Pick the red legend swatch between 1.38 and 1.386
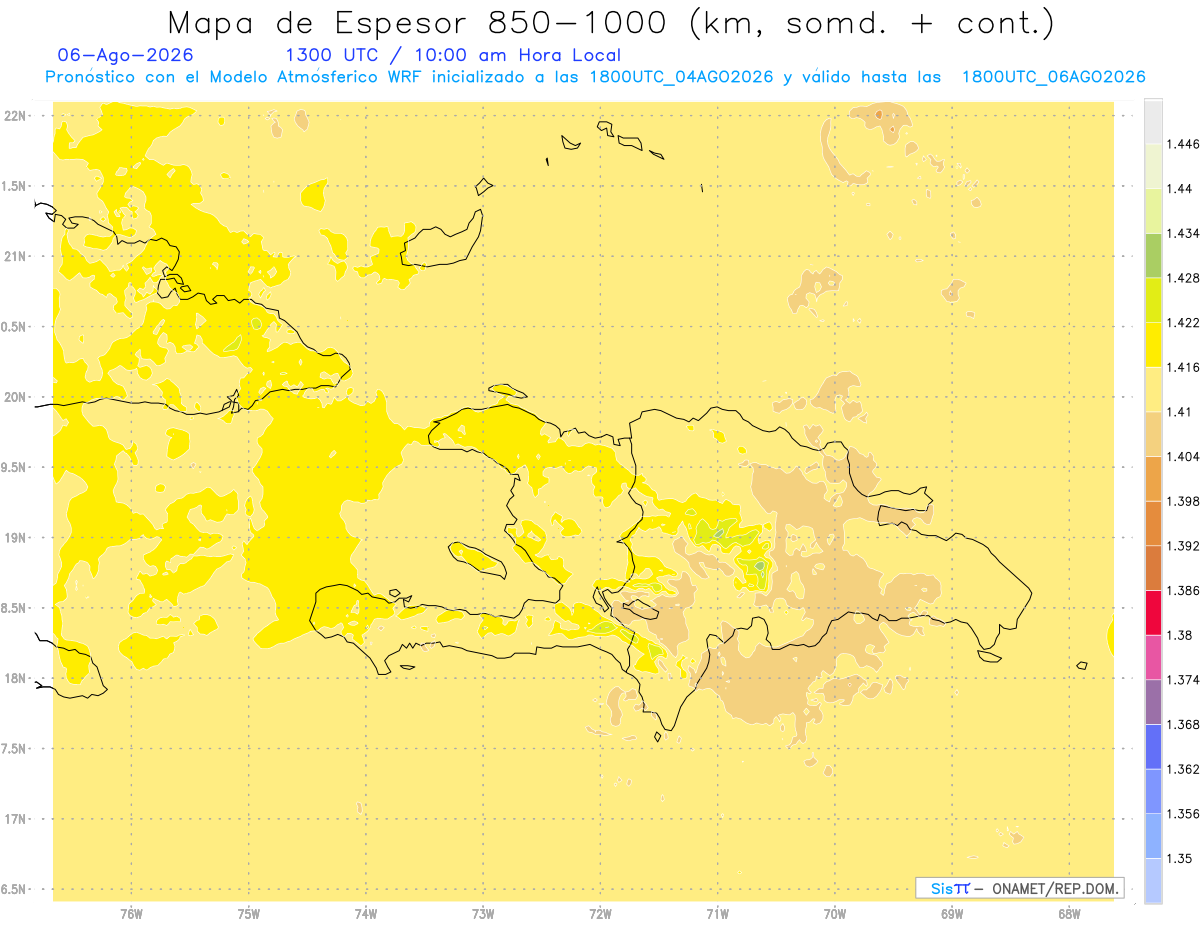This screenshot has width=1200, height=927. (x=1153, y=612)
